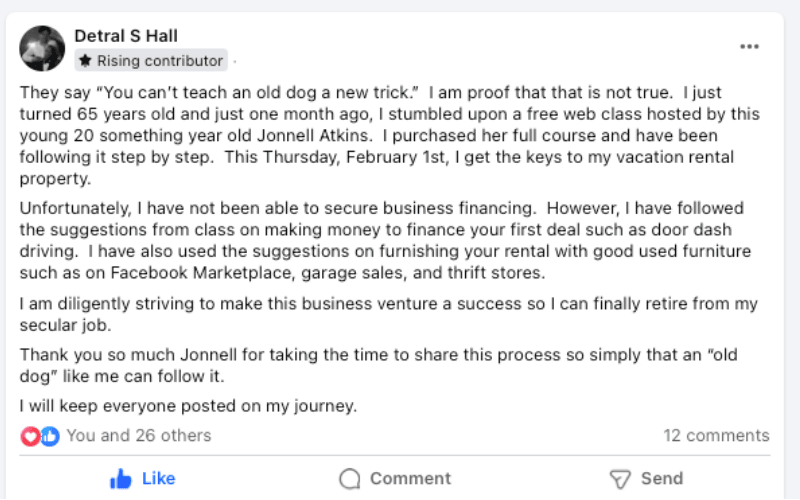Open the 'You and 26 others' reactions list
This screenshot has width=800, height=500.
[139, 435]
